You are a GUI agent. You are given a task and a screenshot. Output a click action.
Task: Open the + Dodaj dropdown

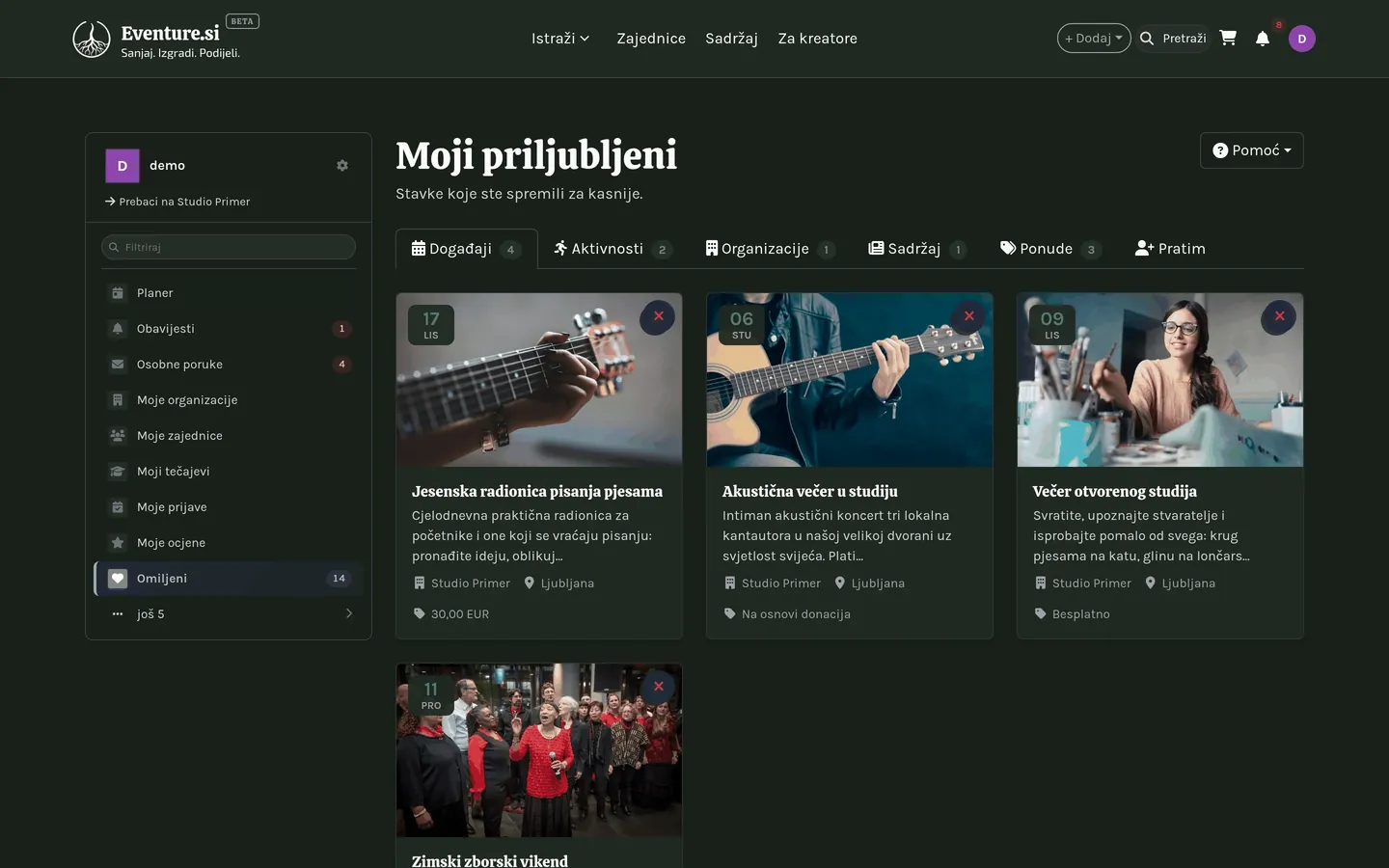[1094, 39]
